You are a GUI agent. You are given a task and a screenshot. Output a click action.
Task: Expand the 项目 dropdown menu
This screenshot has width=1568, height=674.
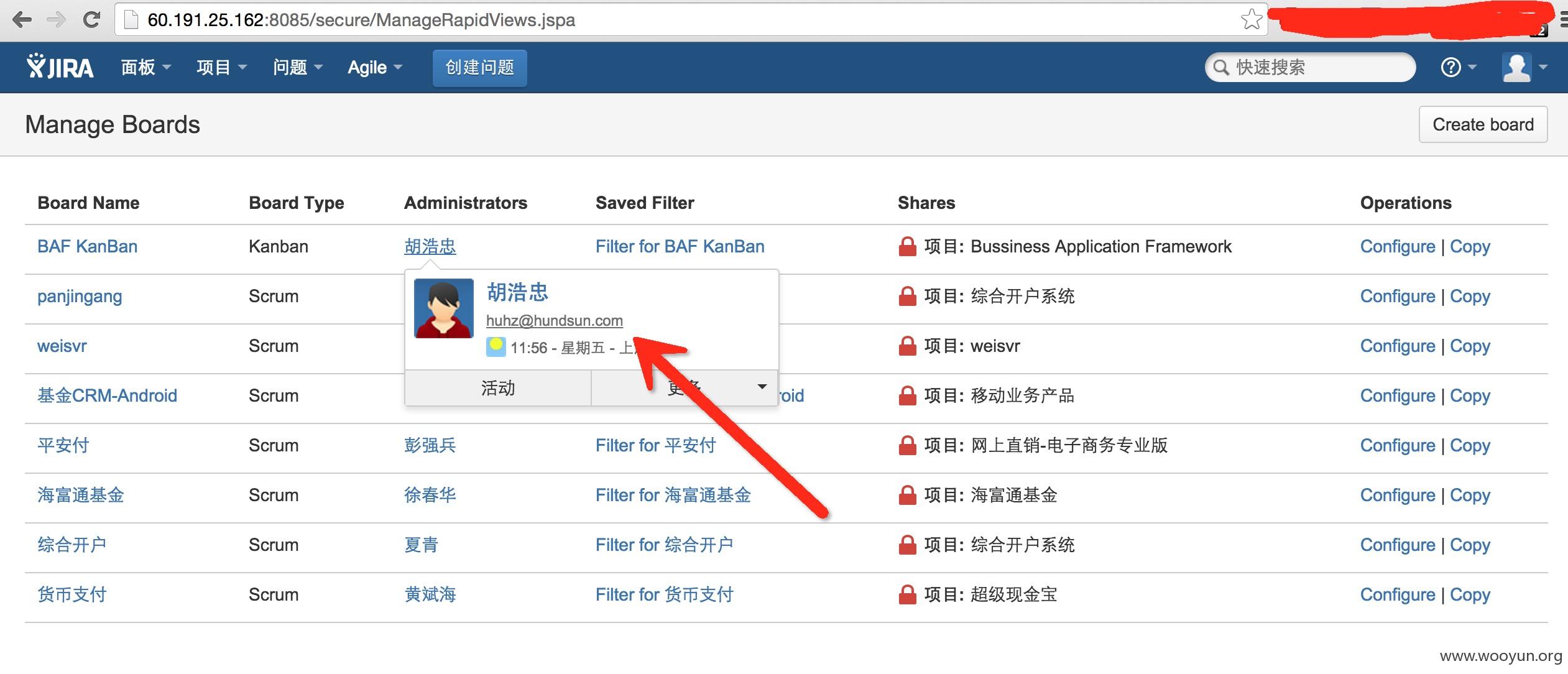(x=221, y=67)
